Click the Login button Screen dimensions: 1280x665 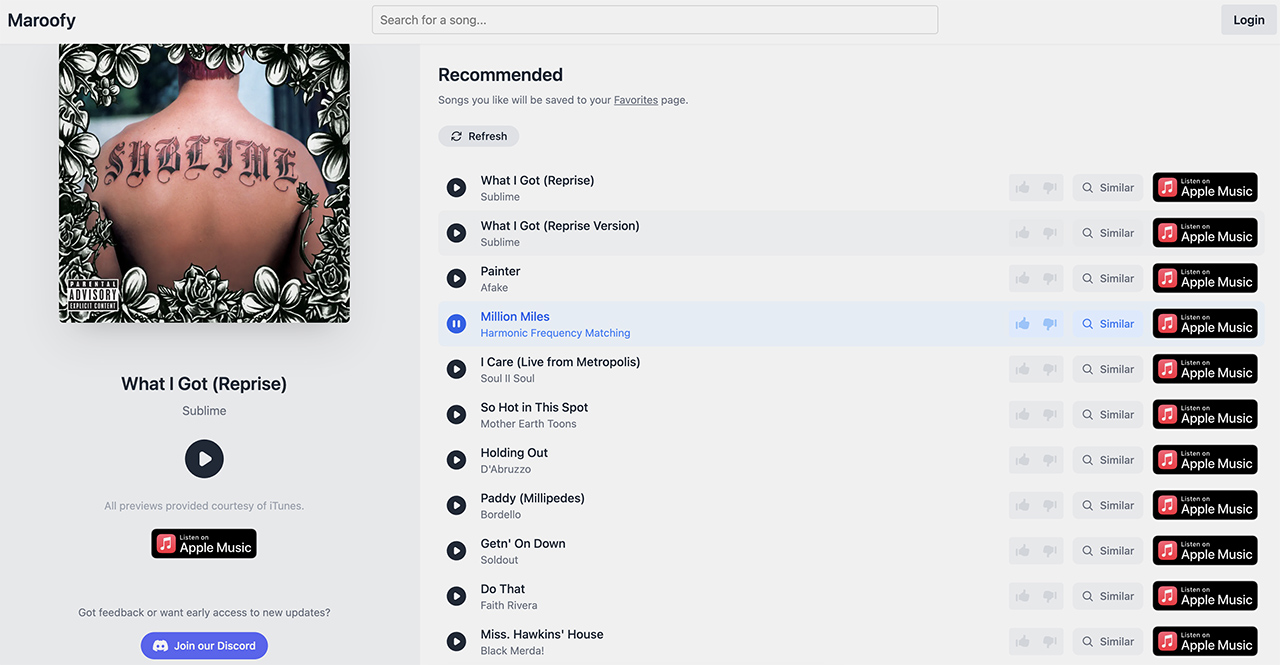(x=1248, y=20)
